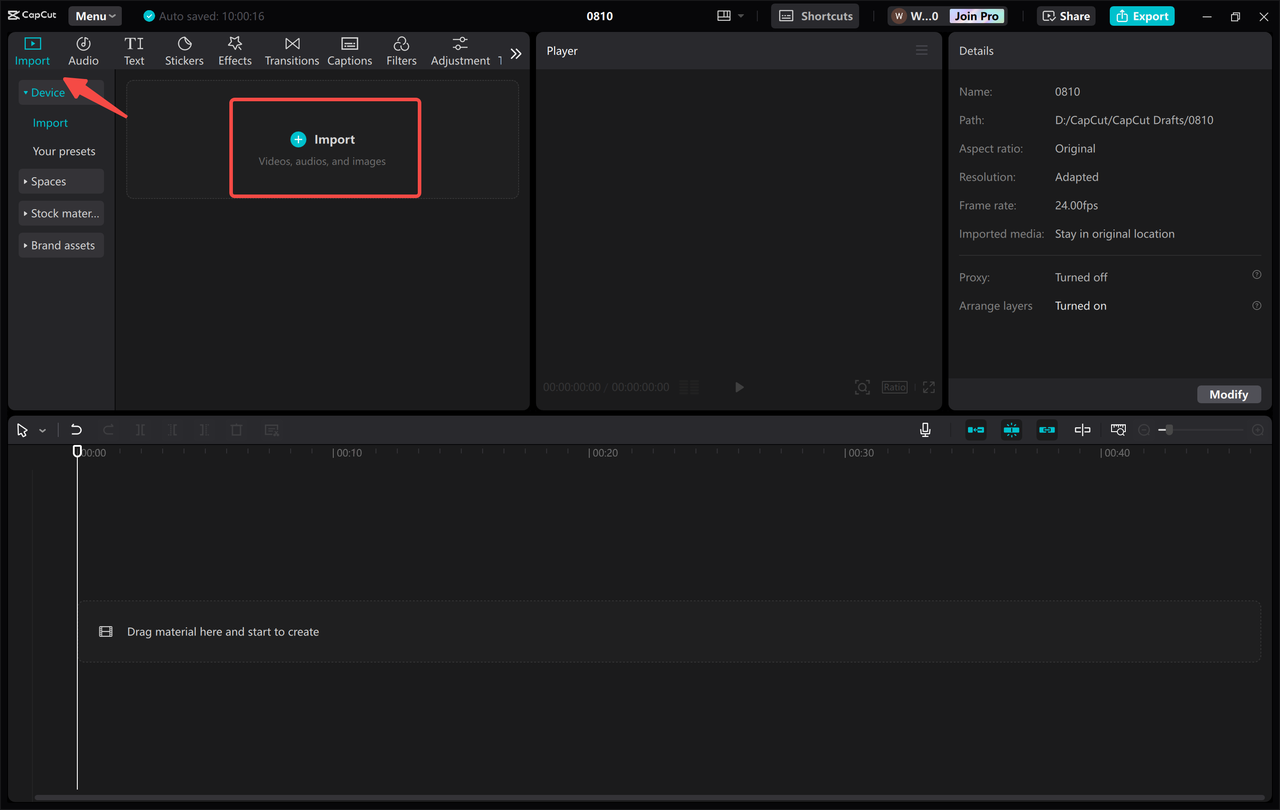Toggle preview axis

coord(1082,430)
